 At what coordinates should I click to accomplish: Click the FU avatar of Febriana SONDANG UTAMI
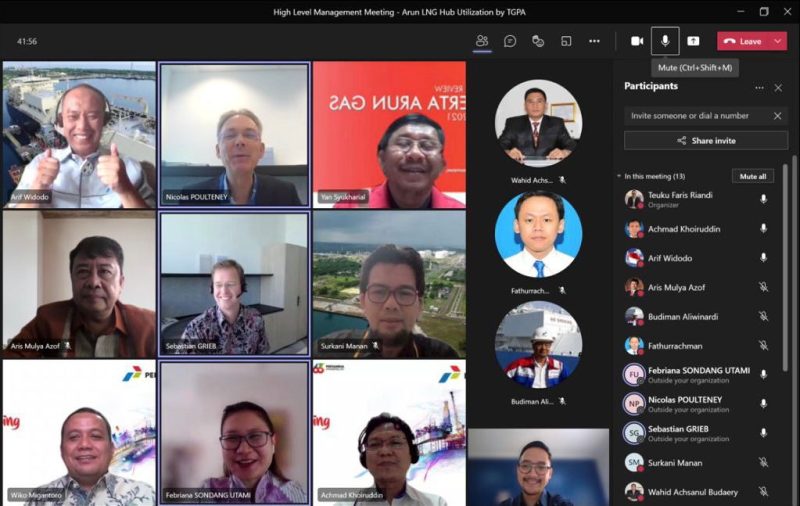pyautogui.click(x=634, y=374)
